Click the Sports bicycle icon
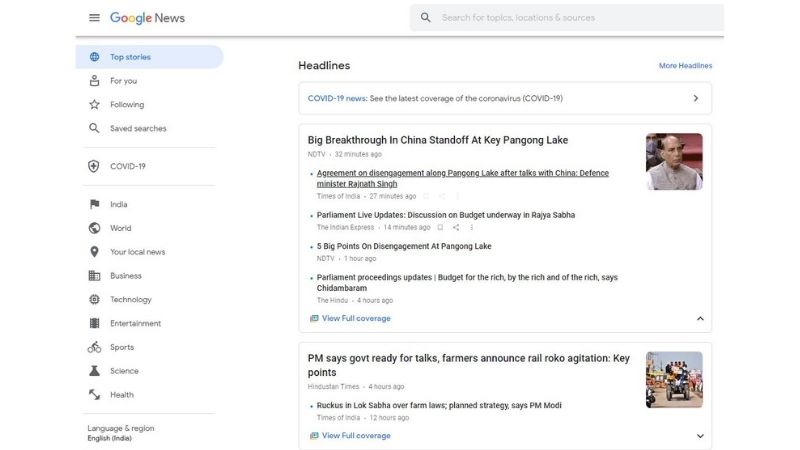800x450 pixels. tap(94, 347)
